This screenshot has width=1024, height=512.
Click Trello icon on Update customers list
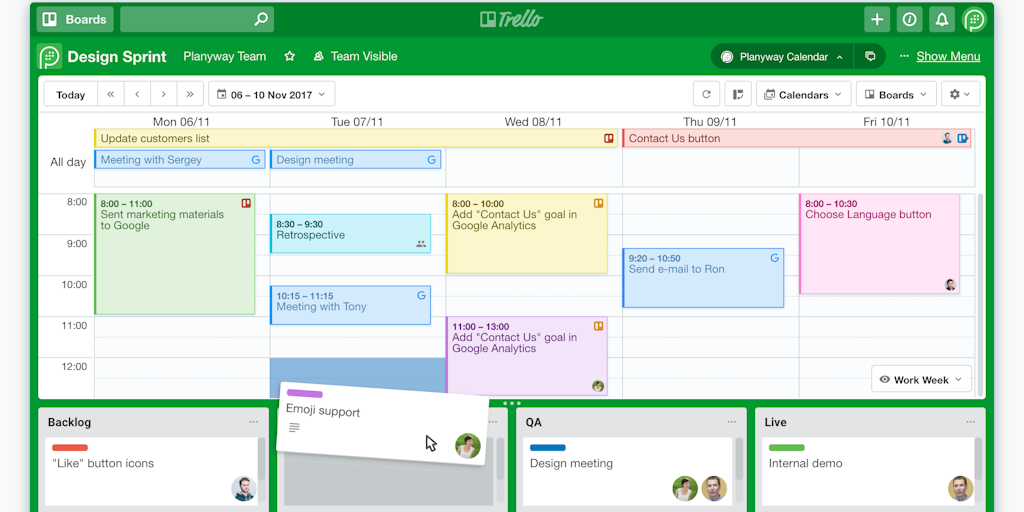[608, 138]
